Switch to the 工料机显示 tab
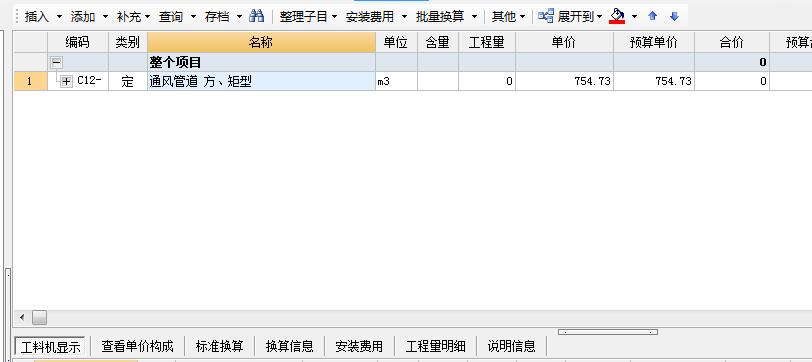Viewport: 812px width, 362px height. click(50, 346)
